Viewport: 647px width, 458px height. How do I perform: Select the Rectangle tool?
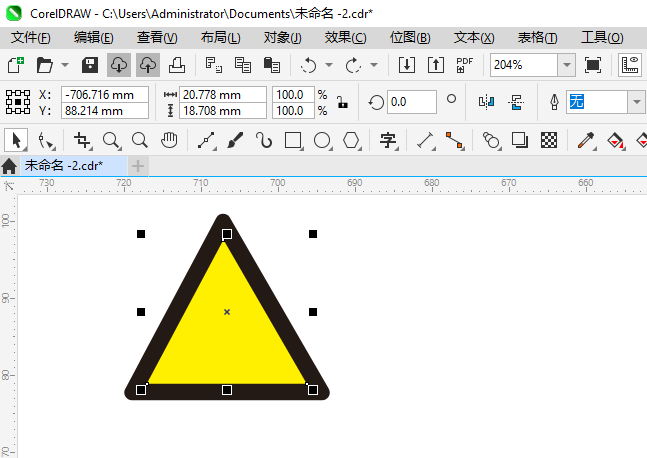pos(293,140)
